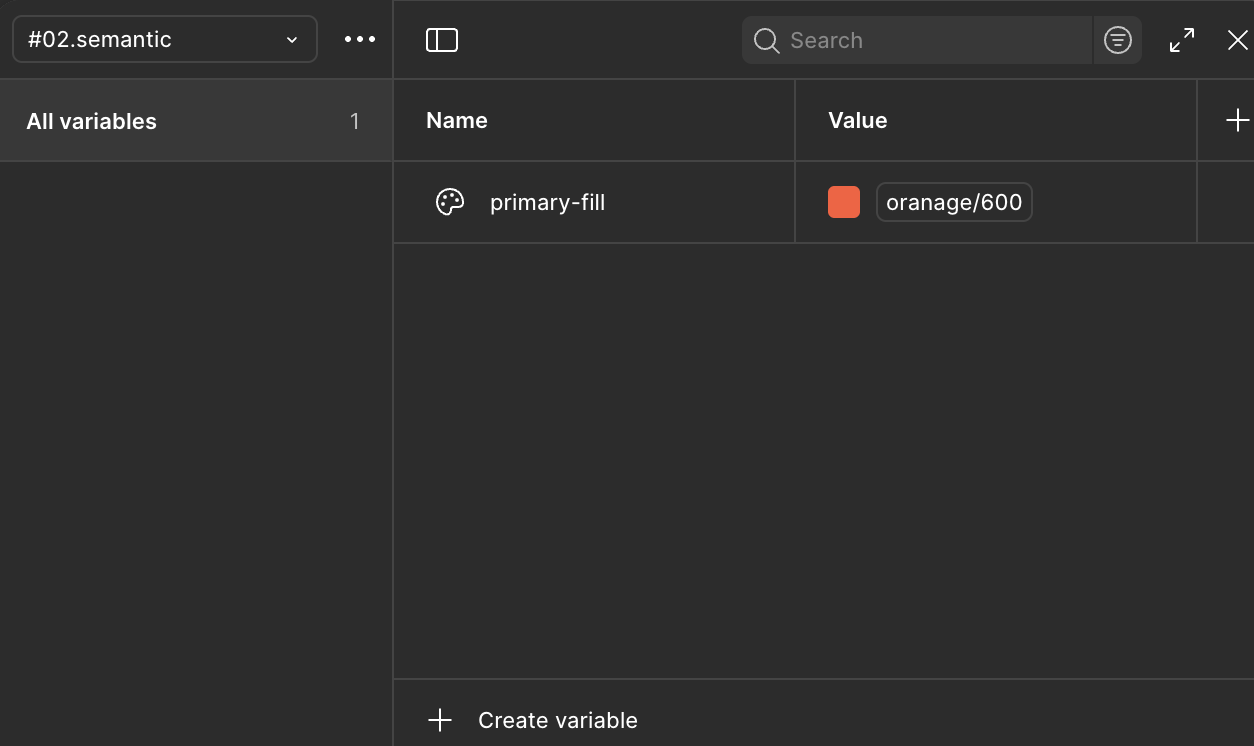Click the Create variable button

557,720
